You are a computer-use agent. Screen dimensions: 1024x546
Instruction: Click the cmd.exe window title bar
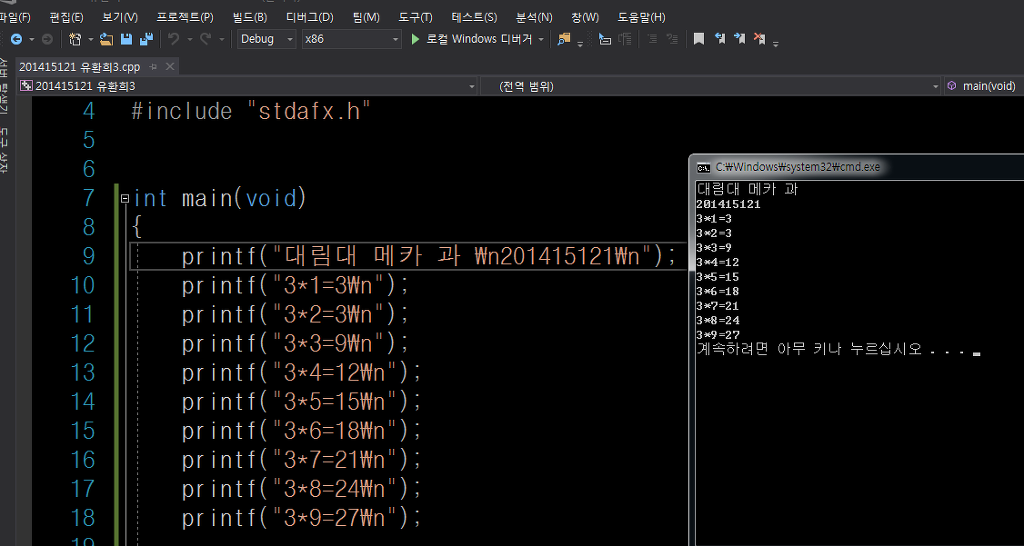[x=859, y=167]
